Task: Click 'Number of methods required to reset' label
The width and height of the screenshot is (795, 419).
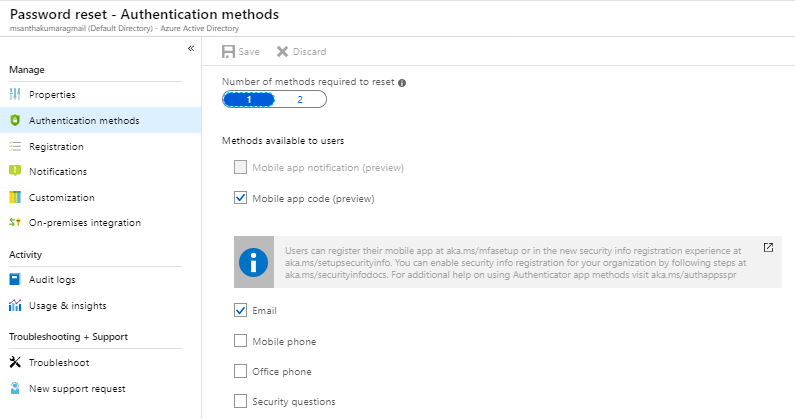Action: click(x=308, y=82)
